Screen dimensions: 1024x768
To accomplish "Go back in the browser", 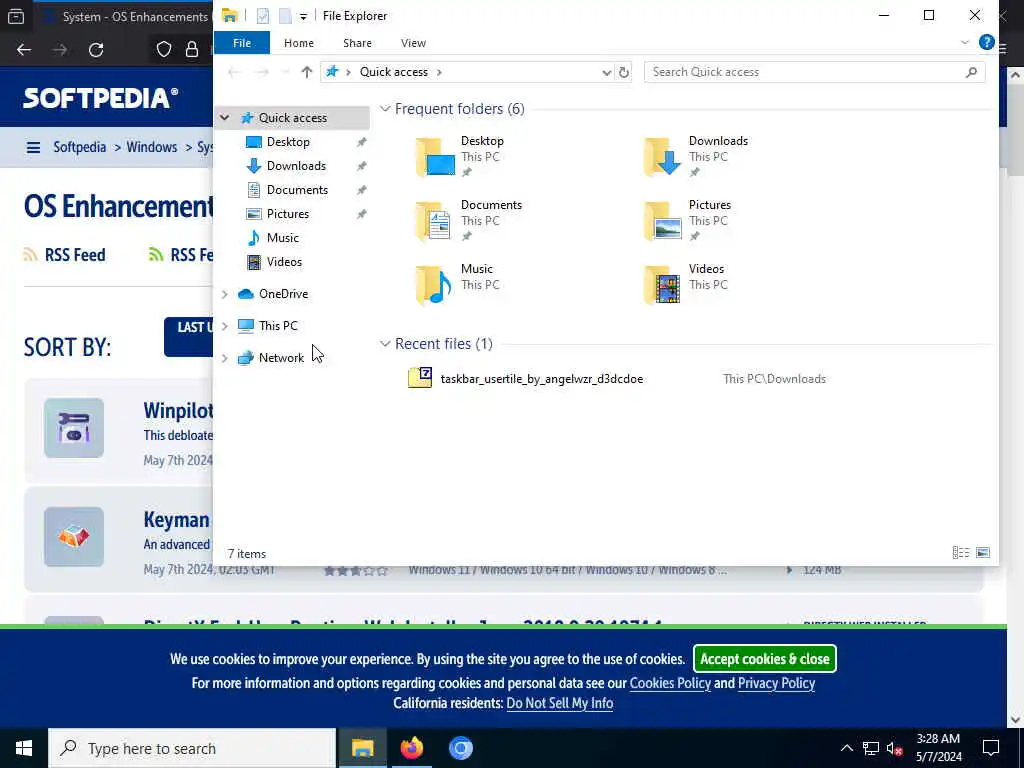I will point(24,50).
